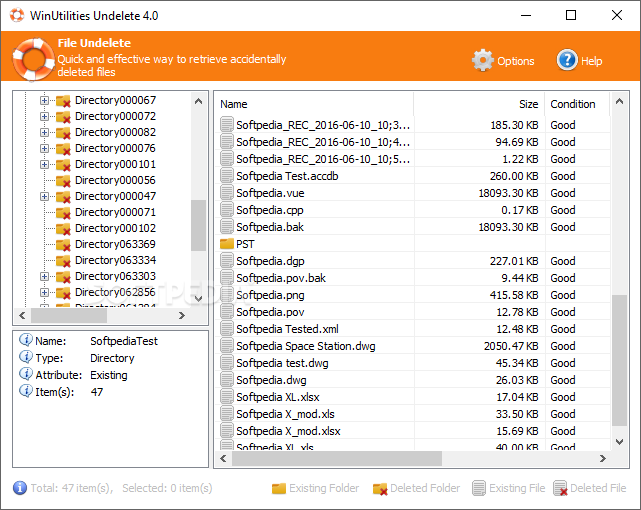Click the info icon beside Attribute field
The image size is (641, 510).
[26, 374]
